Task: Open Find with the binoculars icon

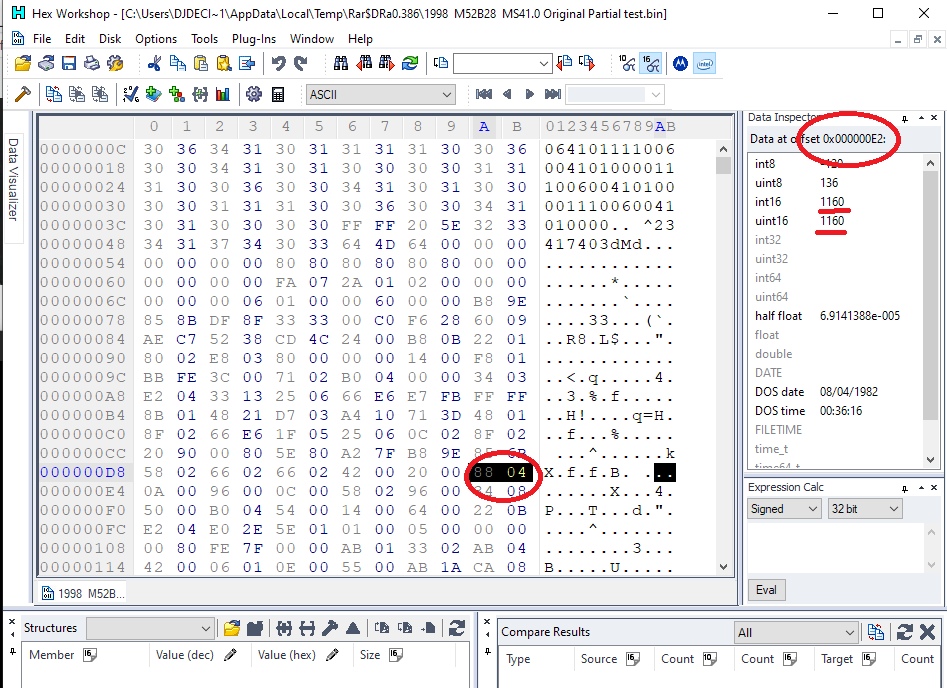Action: 341,63
